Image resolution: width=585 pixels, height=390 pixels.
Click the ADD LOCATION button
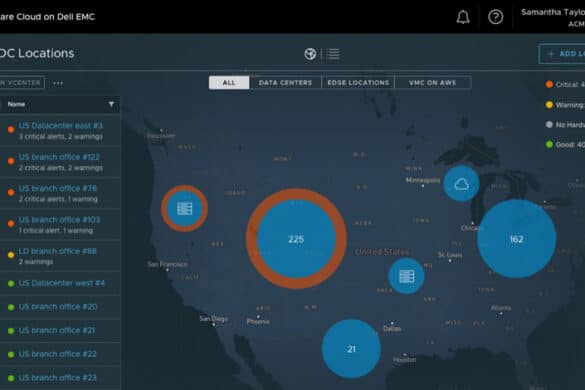[562, 54]
